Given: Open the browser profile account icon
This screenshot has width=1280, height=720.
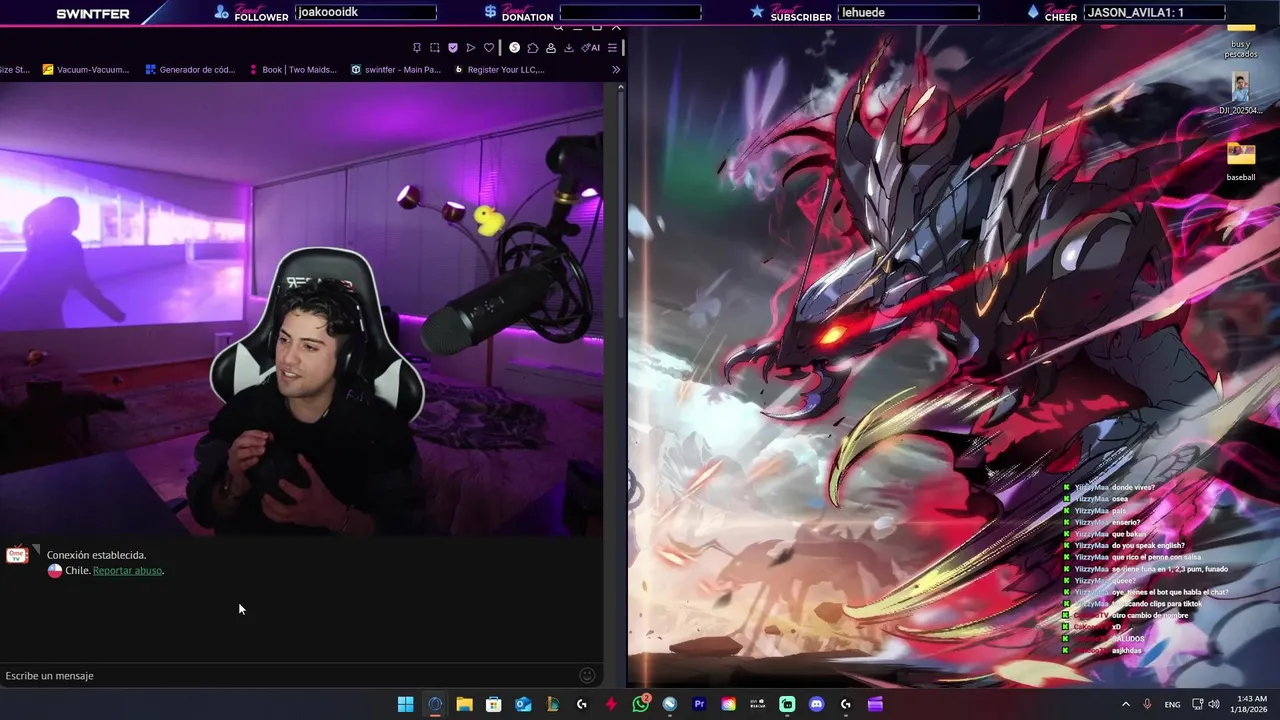Looking at the screenshot, I should coord(551,47).
